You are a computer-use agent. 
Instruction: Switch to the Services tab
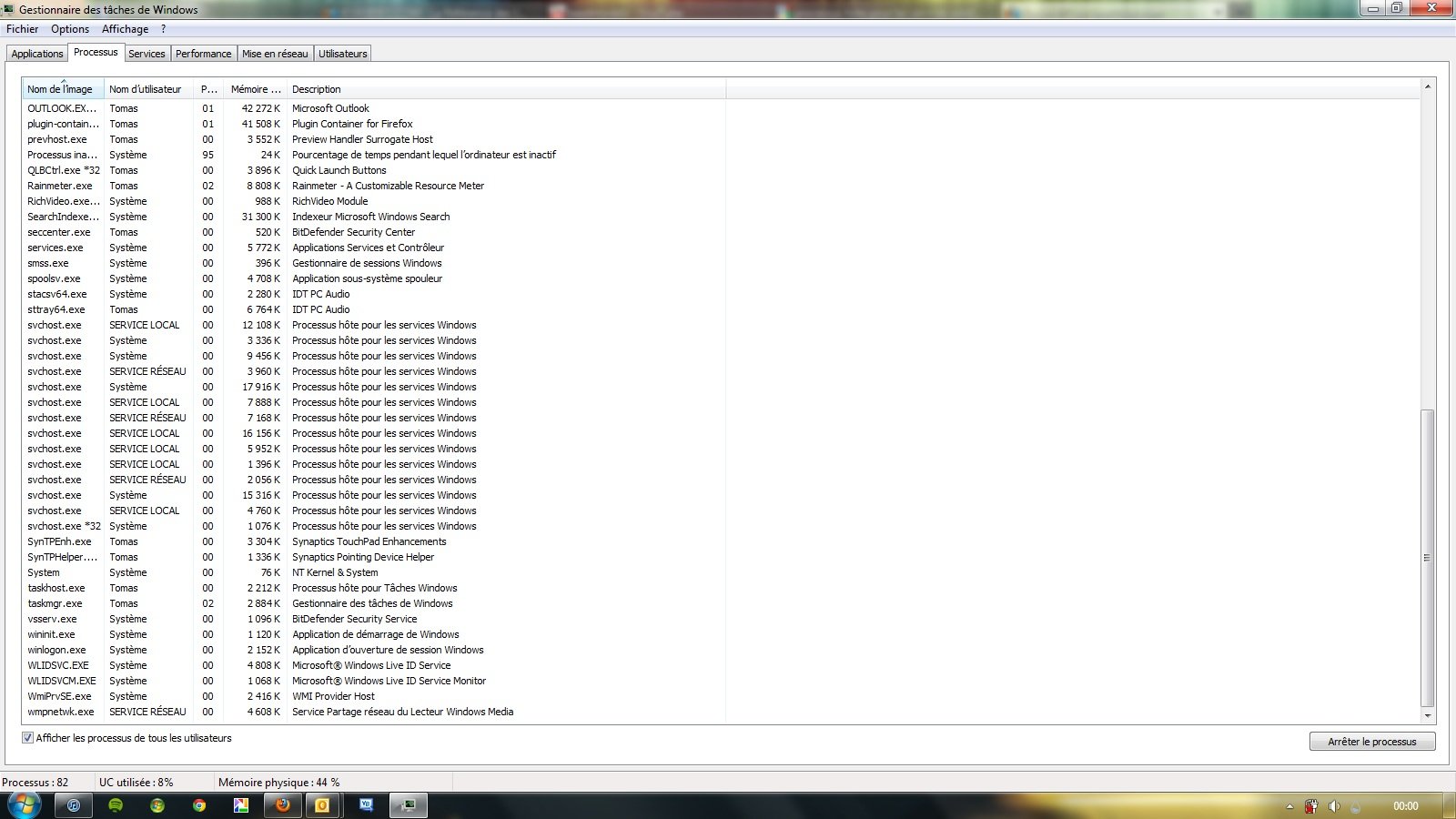point(147,54)
